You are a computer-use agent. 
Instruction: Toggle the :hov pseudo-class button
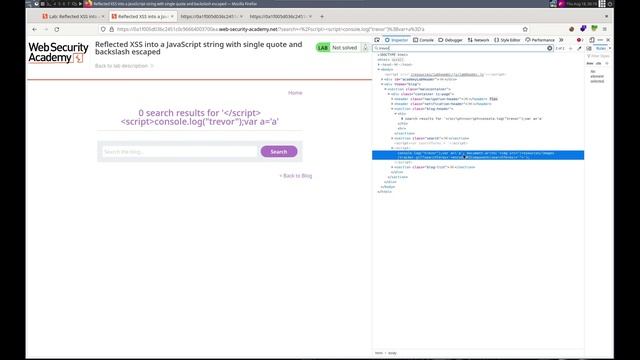[x=590, y=64]
